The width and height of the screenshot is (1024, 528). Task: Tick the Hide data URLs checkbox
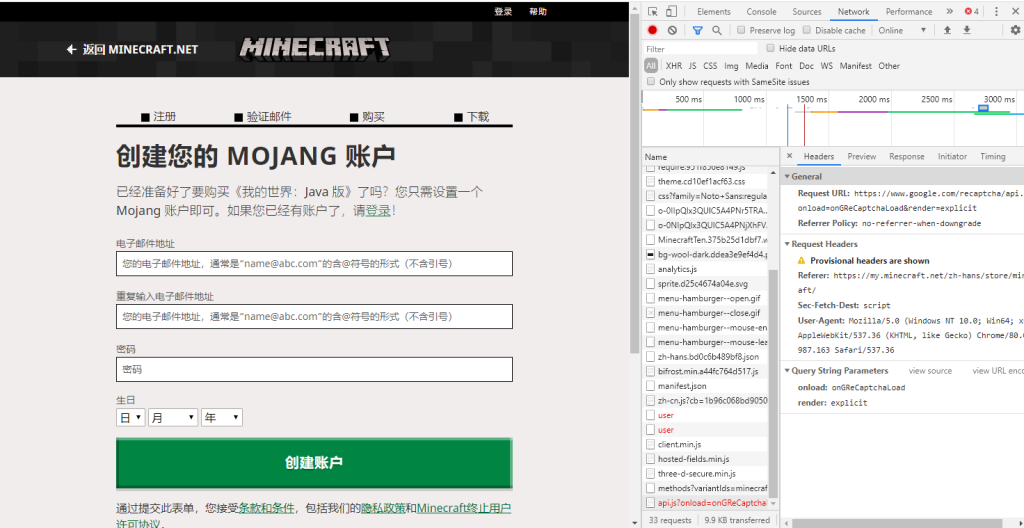coord(771,48)
